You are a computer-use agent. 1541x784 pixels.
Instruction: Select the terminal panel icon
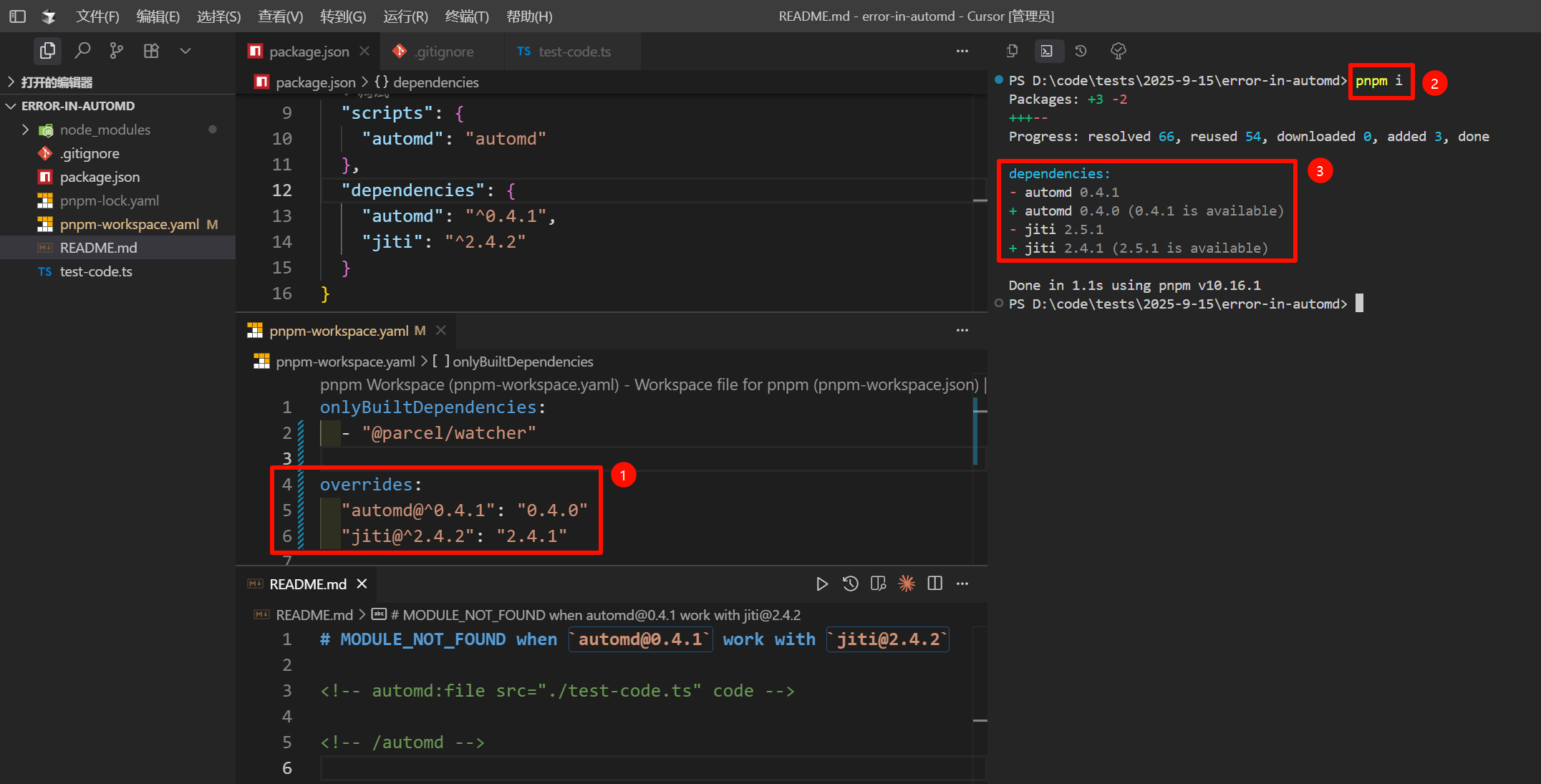point(1047,51)
